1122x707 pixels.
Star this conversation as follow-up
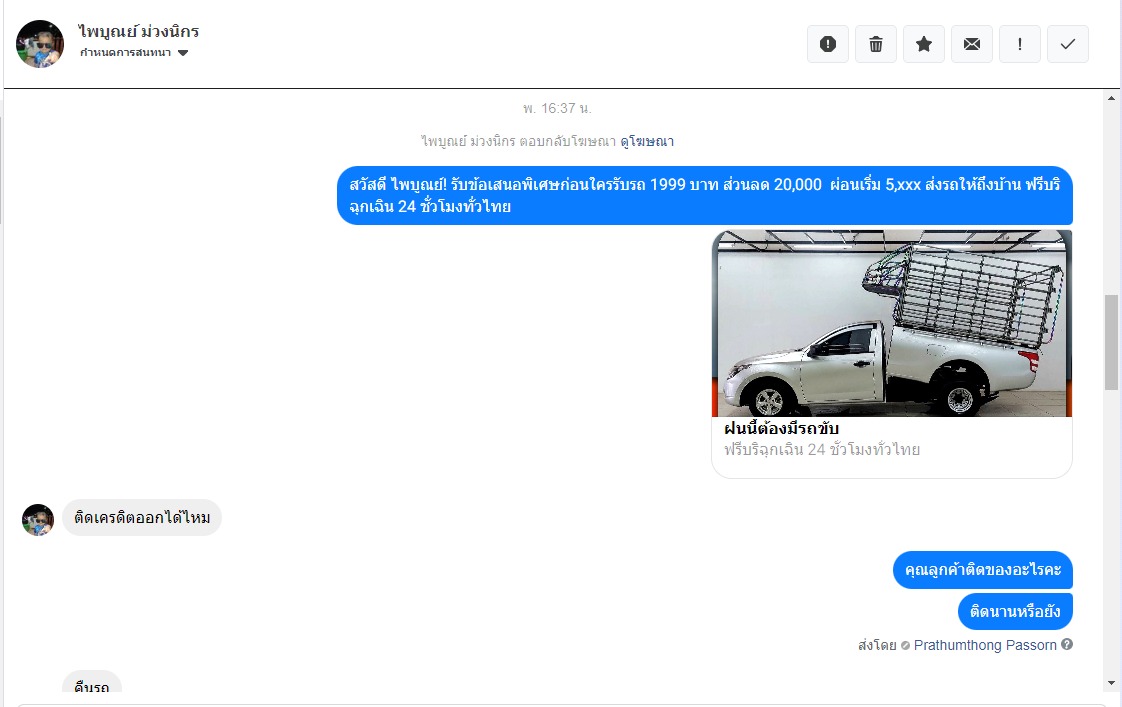point(924,44)
